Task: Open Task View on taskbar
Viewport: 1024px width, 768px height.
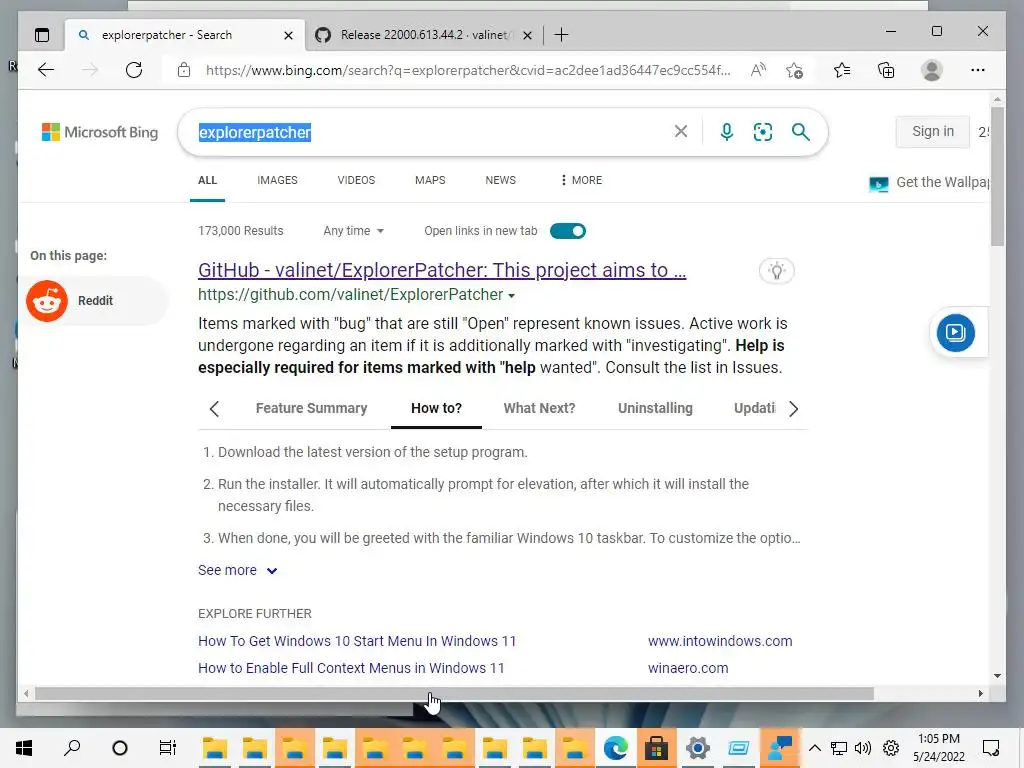Action: 168,748
